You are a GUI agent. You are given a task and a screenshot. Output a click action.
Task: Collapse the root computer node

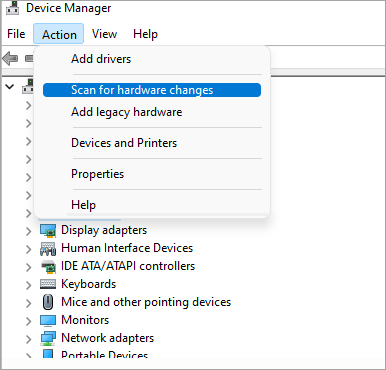10,87
